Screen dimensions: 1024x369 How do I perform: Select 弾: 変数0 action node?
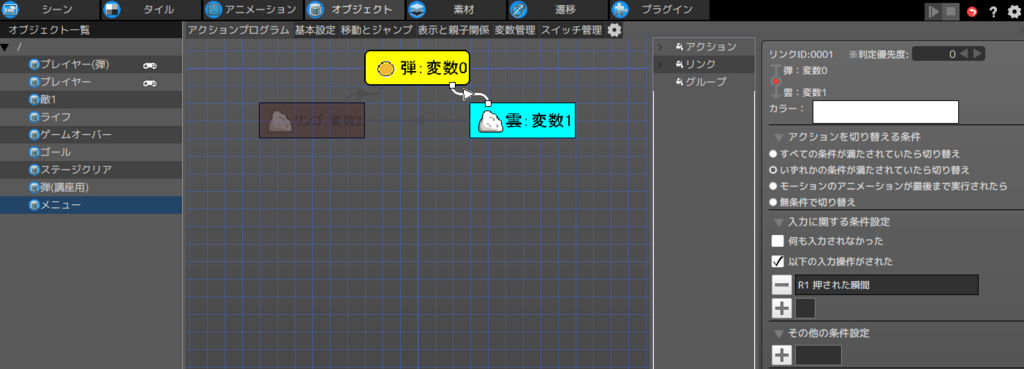click(417, 68)
